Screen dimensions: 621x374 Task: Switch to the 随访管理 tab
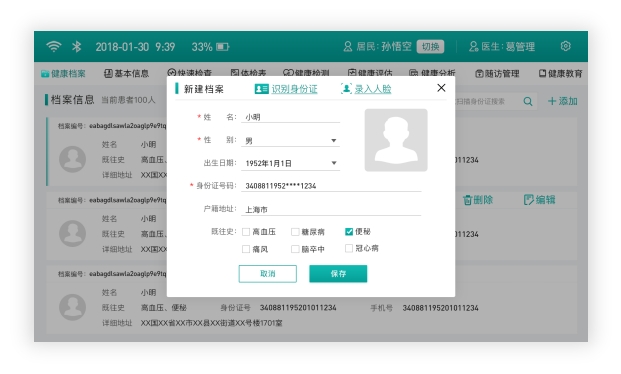click(497, 74)
